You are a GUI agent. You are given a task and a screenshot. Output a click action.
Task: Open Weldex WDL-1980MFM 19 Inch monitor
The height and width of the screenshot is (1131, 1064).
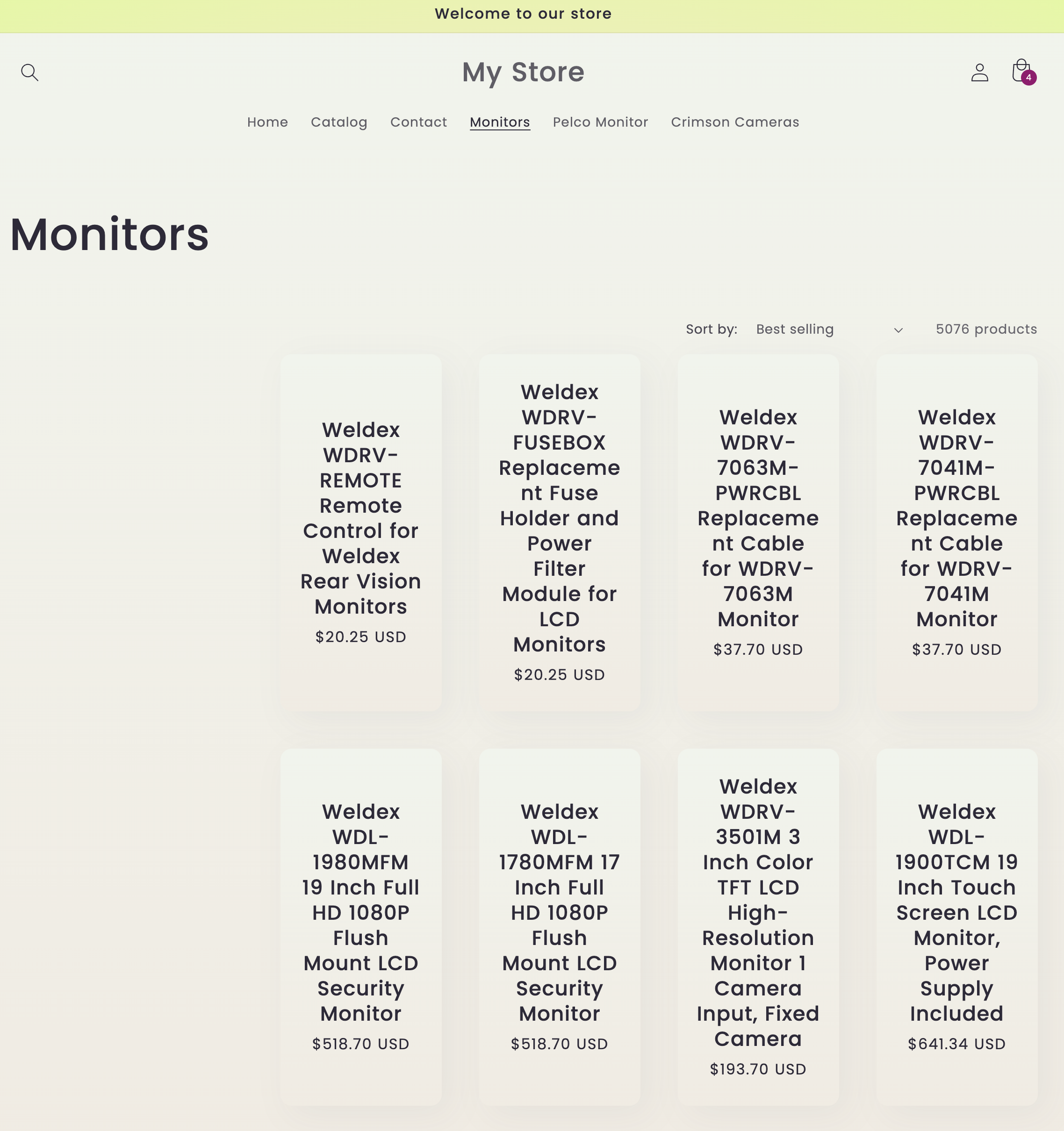click(x=361, y=912)
